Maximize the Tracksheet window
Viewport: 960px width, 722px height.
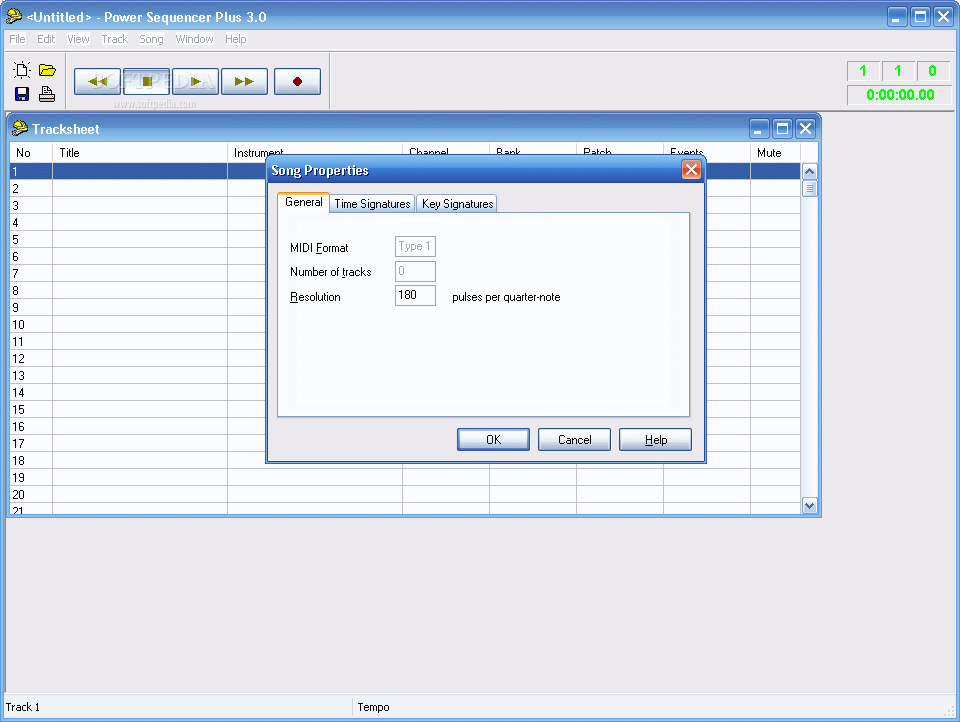782,129
